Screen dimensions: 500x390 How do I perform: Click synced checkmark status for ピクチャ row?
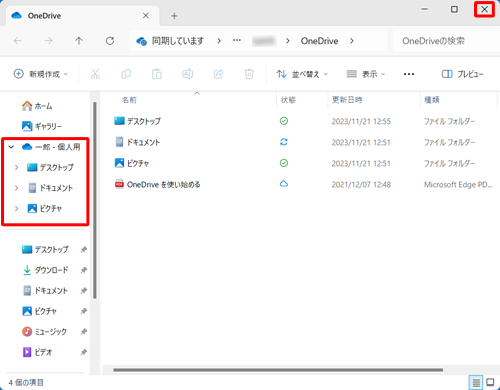click(x=284, y=163)
